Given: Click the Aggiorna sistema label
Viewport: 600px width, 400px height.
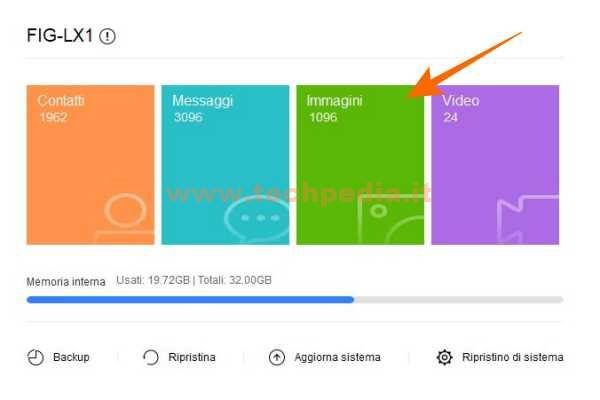Looking at the screenshot, I should tap(337, 357).
